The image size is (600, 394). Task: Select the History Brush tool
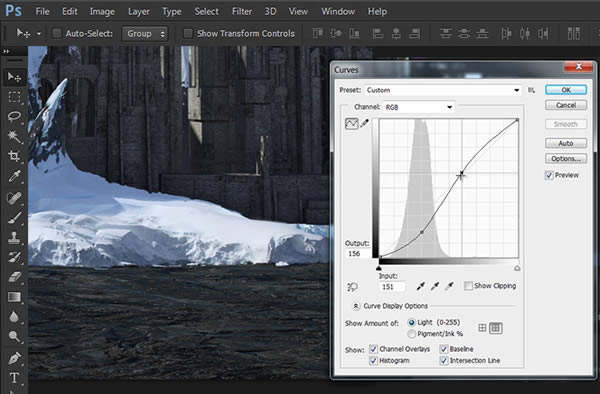[14, 257]
